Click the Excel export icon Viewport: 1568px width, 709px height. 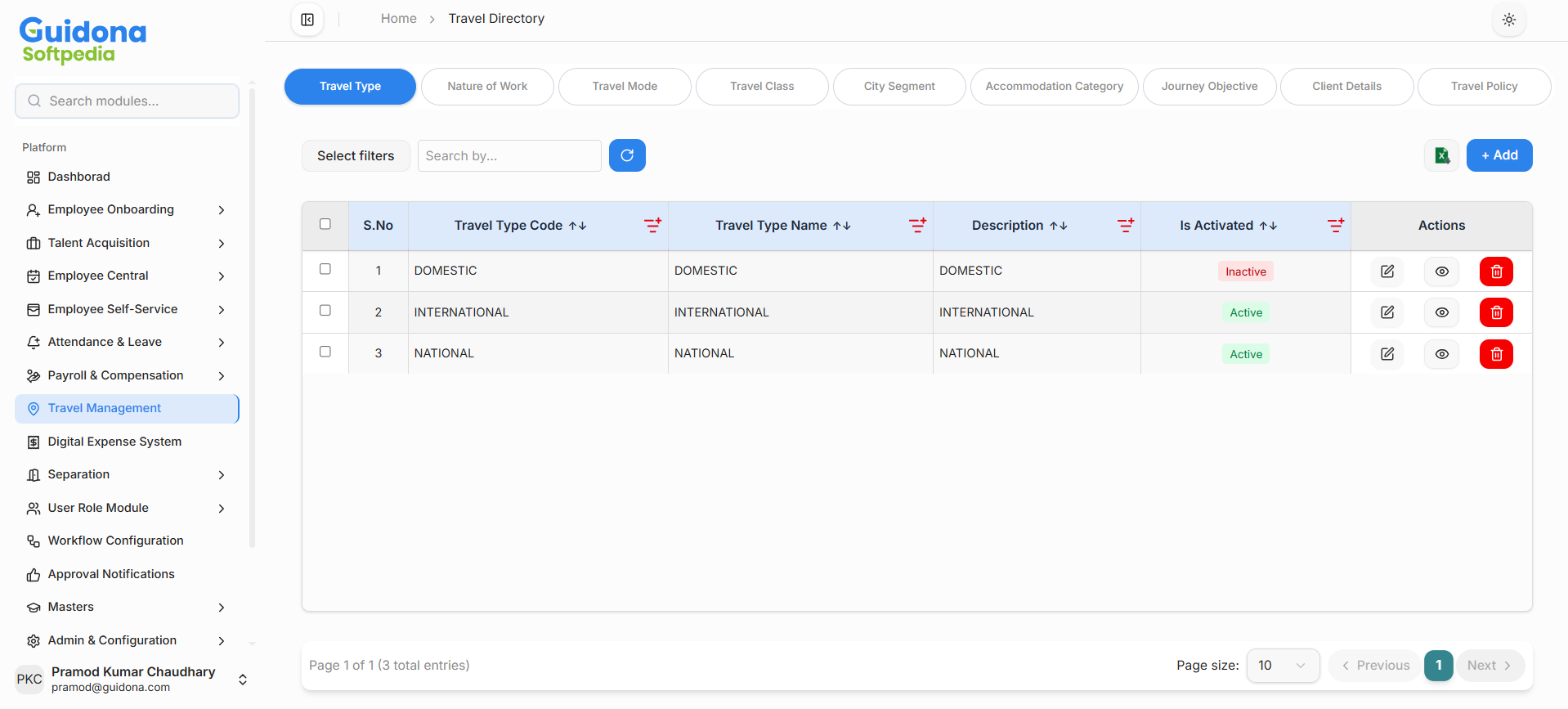(1441, 155)
